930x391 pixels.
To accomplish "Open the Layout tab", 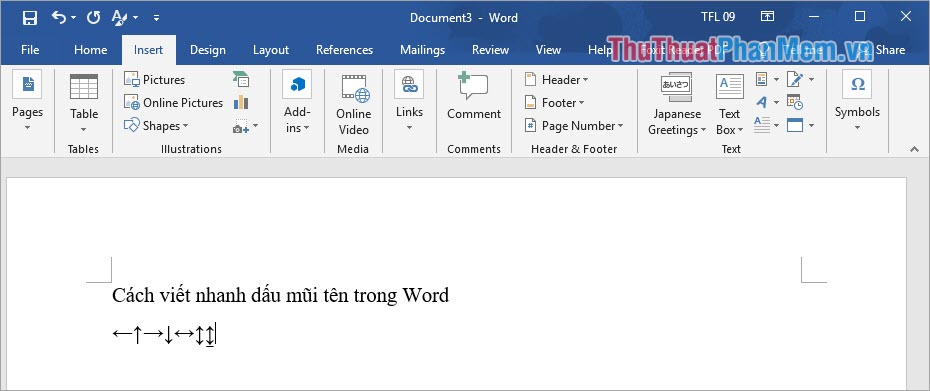I will (x=270, y=50).
